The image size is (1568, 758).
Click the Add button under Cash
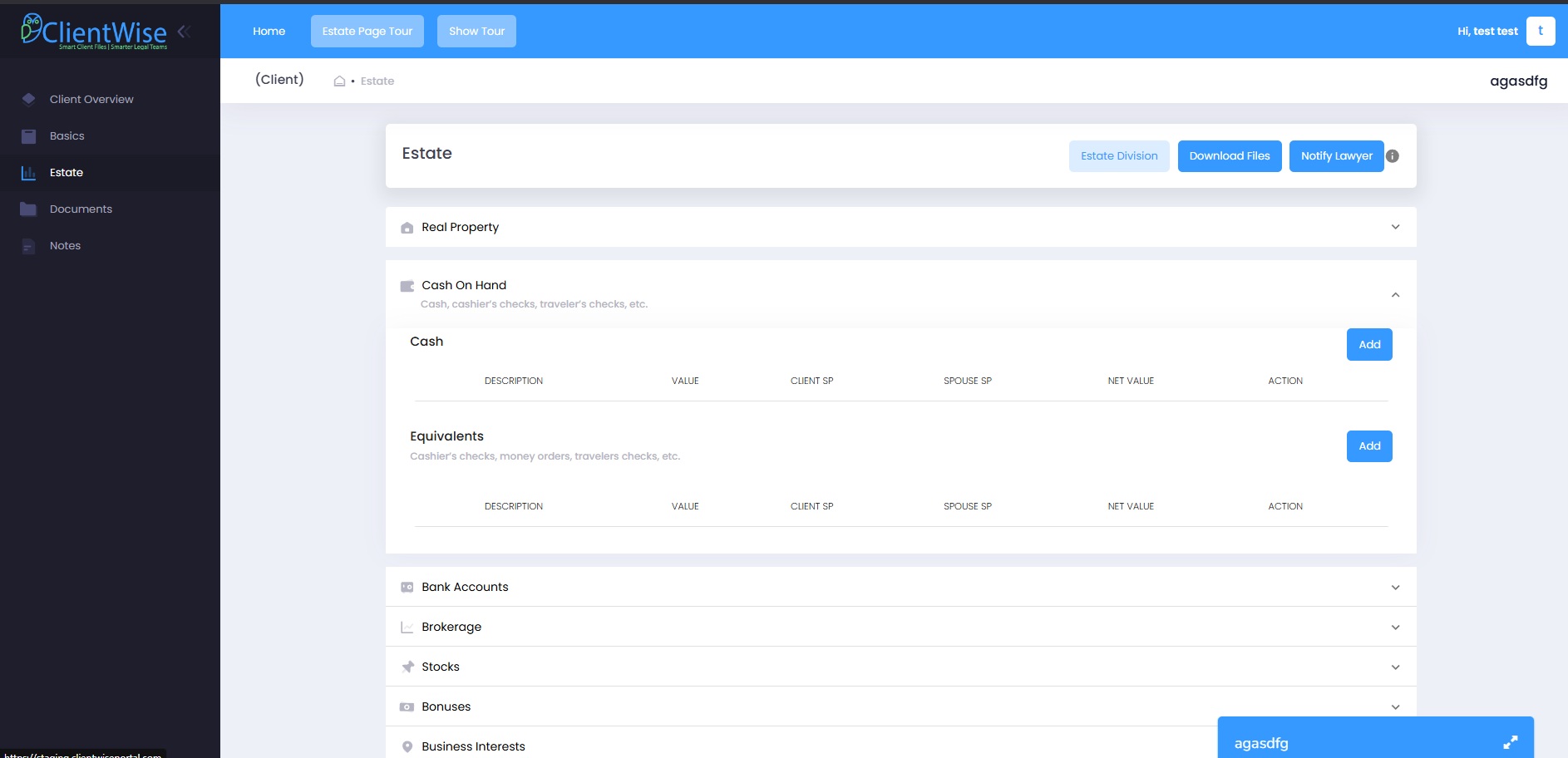[1368, 344]
